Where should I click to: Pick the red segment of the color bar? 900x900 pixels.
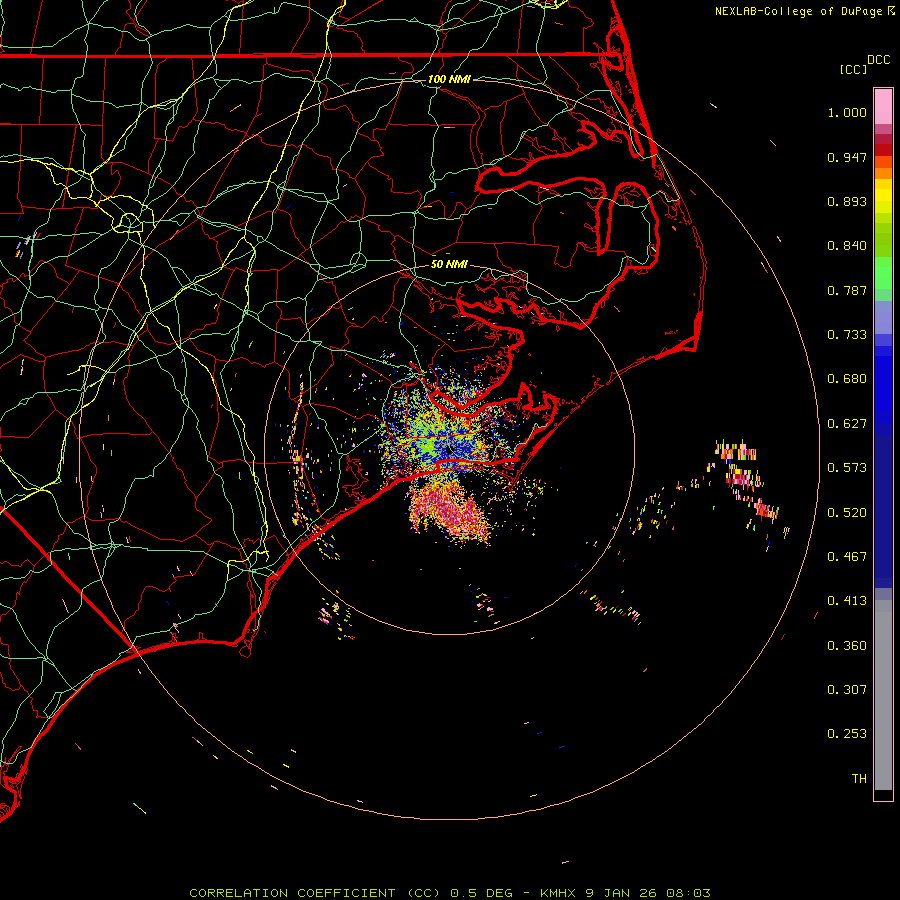tap(883, 150)
